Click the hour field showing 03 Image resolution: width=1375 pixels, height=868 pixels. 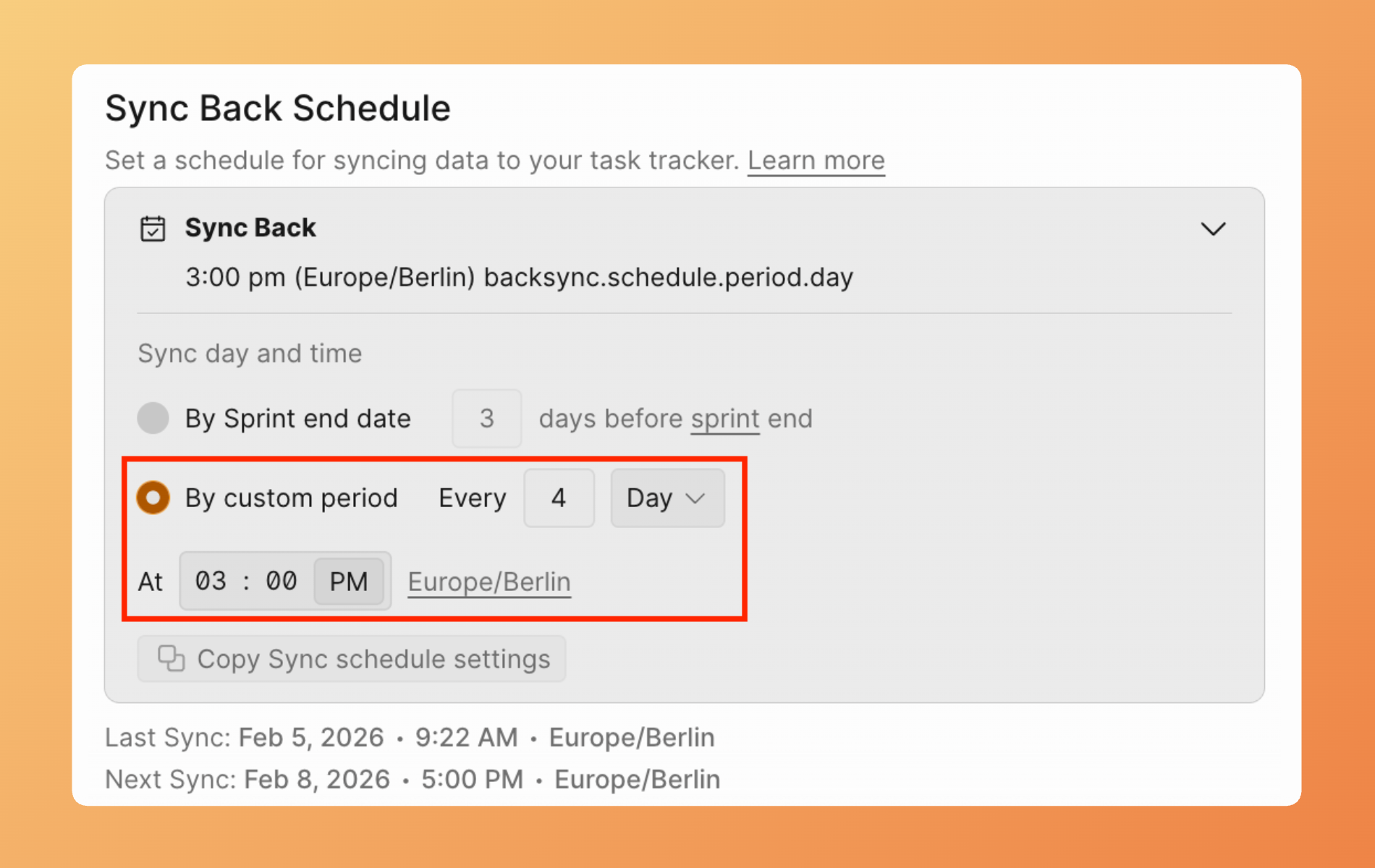[211, 581]
